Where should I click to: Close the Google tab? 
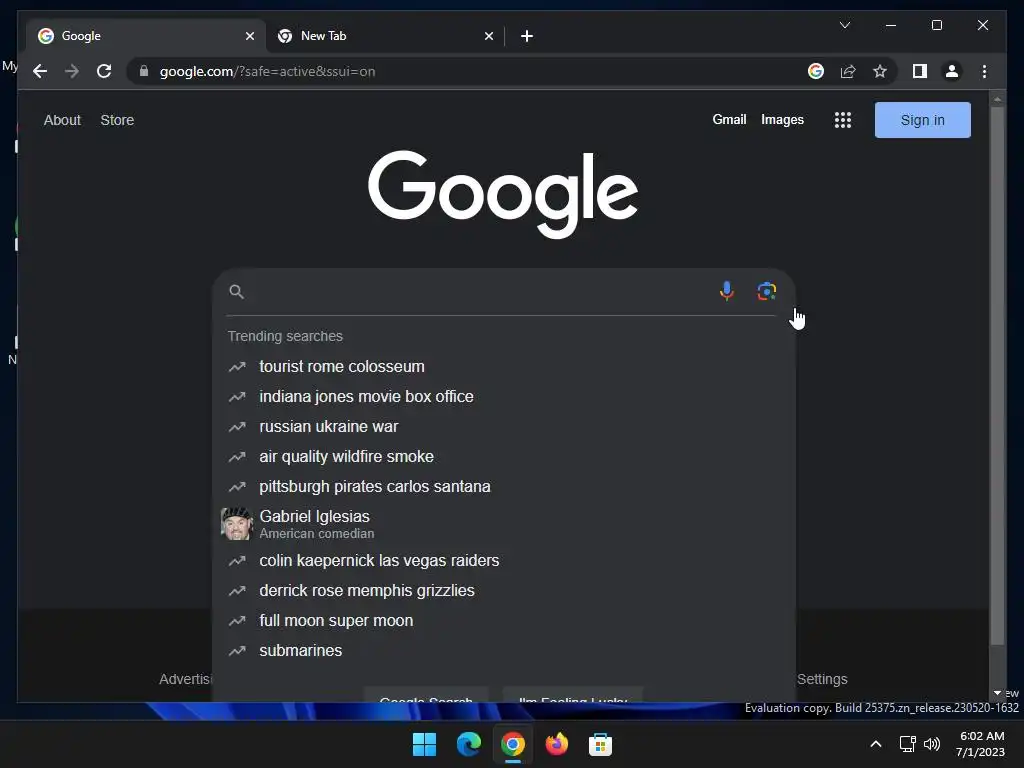249,36
